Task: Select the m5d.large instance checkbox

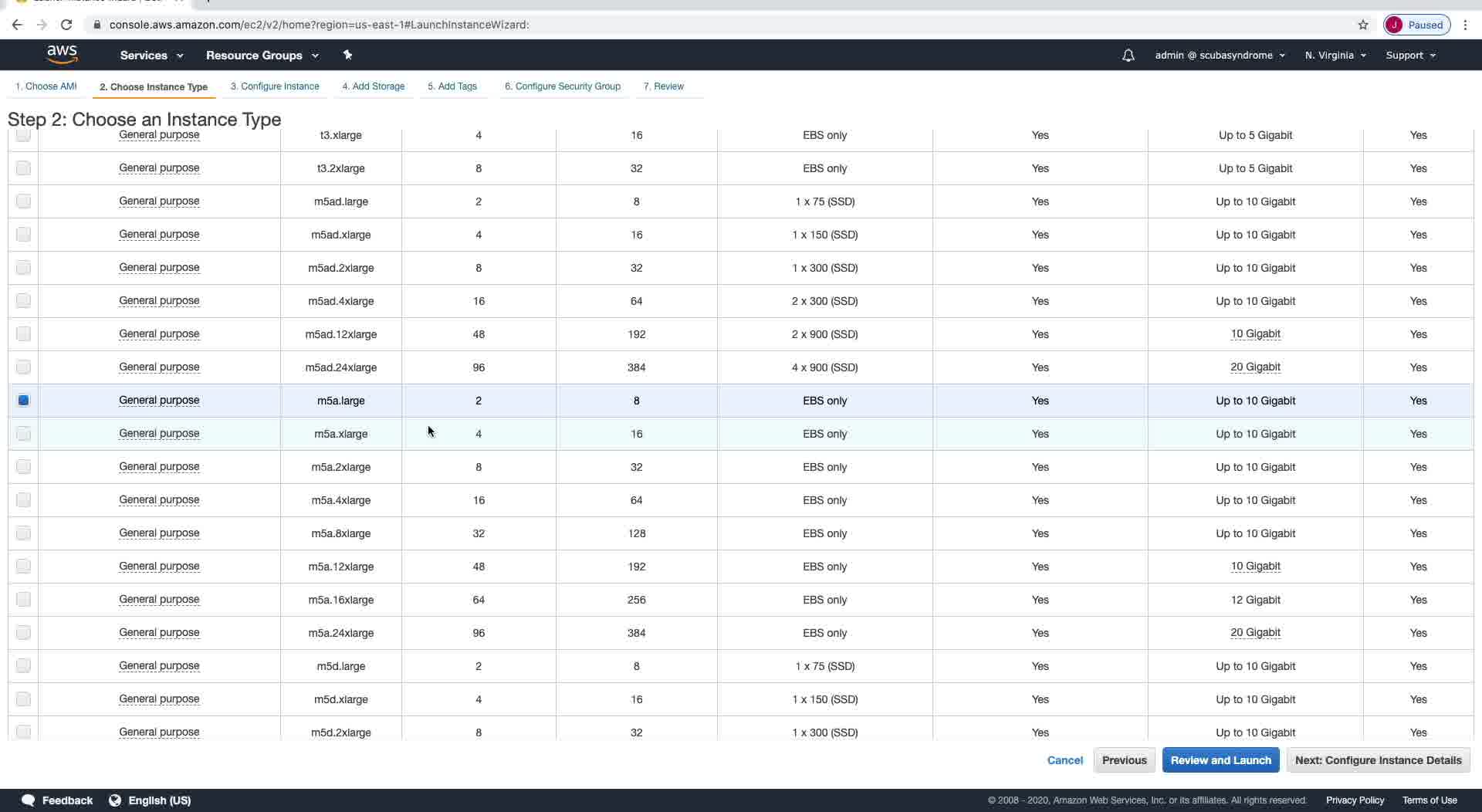Action: (23, 666)
